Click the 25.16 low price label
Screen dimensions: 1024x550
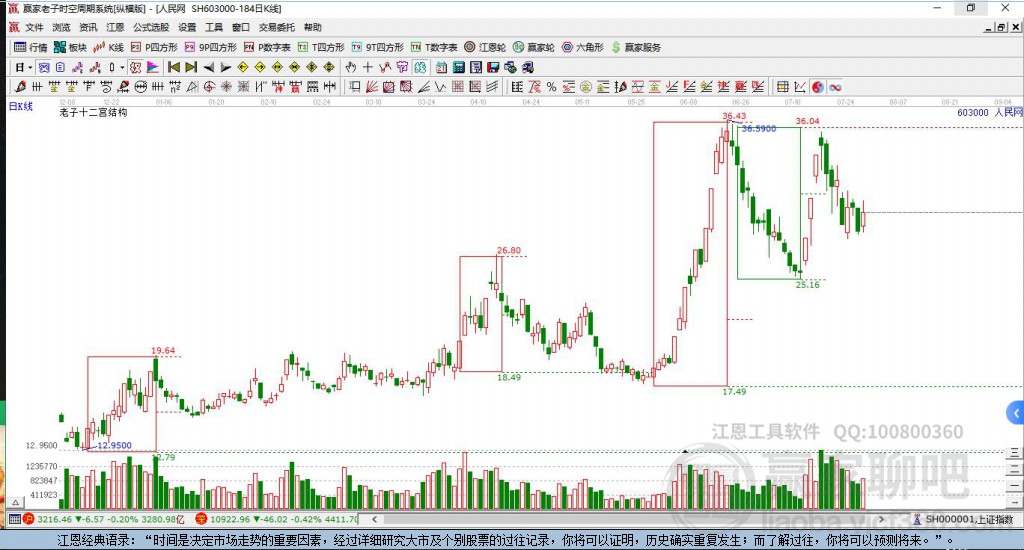(807, 285)
